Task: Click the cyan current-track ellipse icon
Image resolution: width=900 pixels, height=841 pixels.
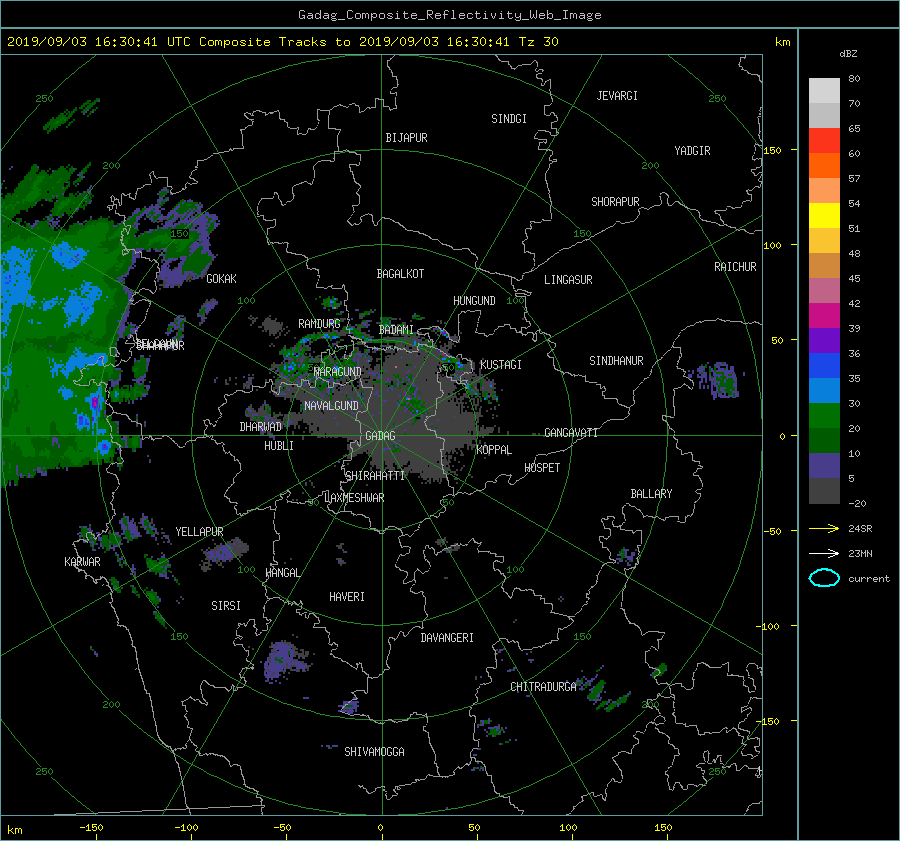Action: pos(824,578)
